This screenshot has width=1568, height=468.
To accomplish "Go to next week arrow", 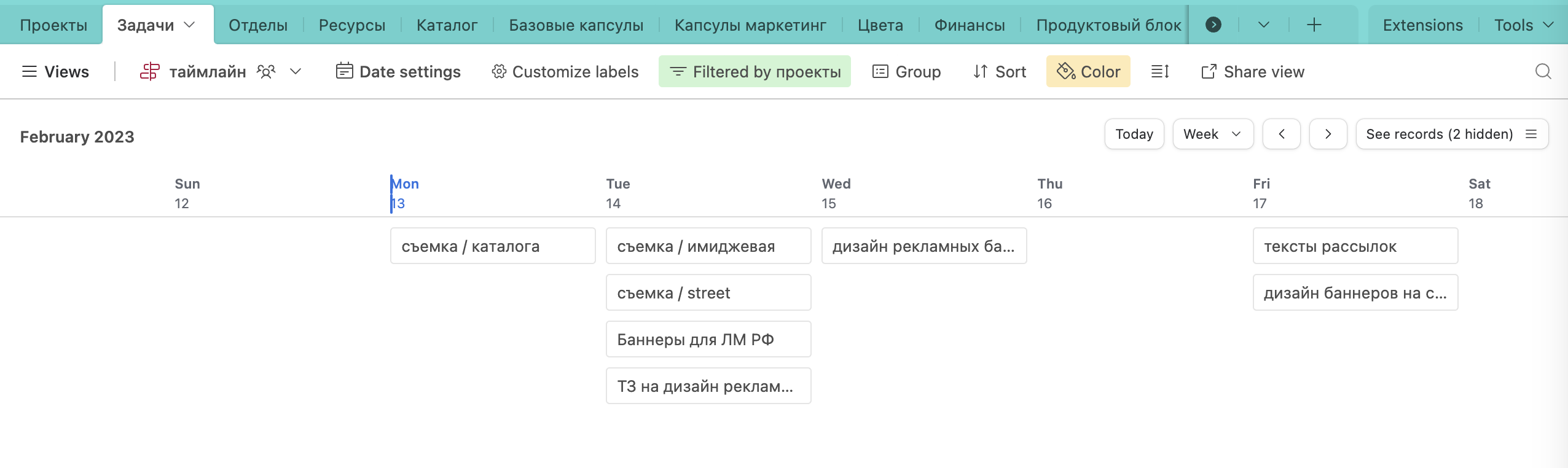I will (x=1328, y=134).
